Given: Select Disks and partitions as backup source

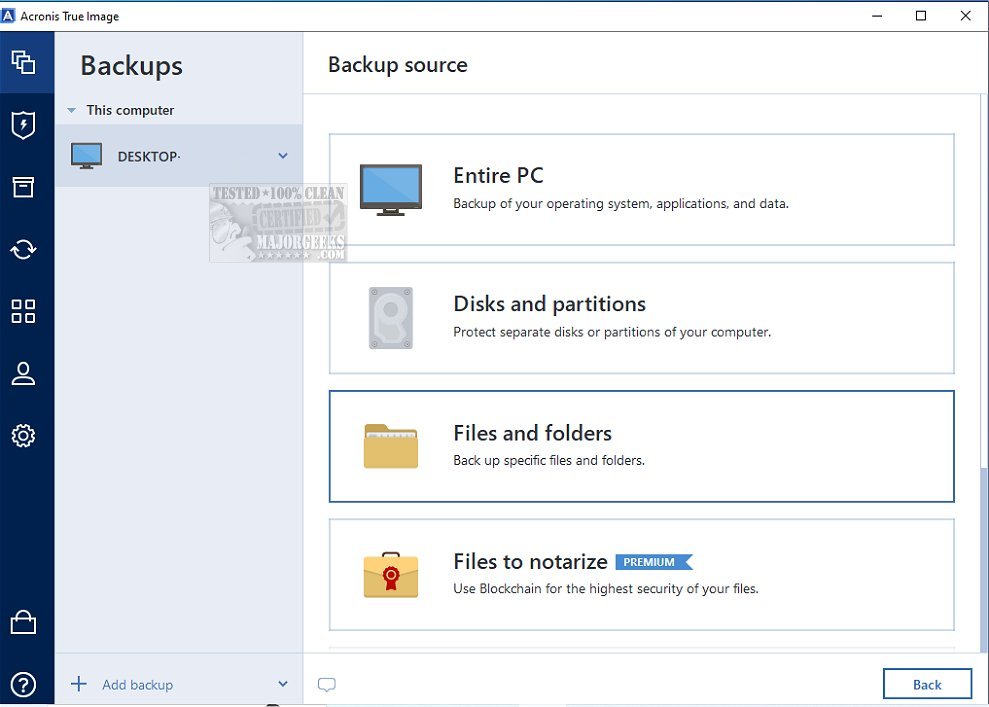Looking at the screenshot, I should pyautogui.click(x=641, y=318).
